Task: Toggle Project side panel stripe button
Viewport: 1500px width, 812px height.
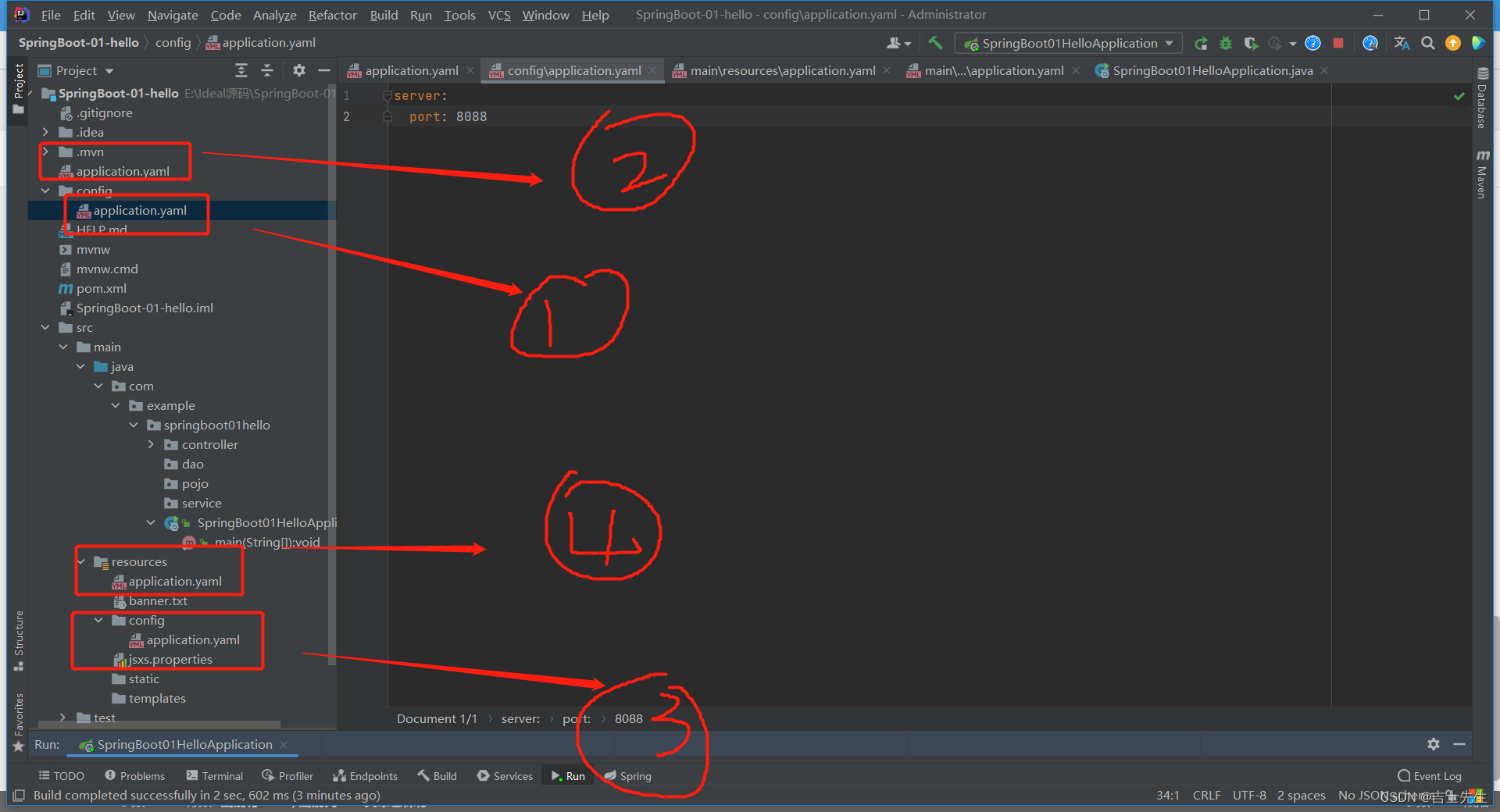Action: coord(19,90)
